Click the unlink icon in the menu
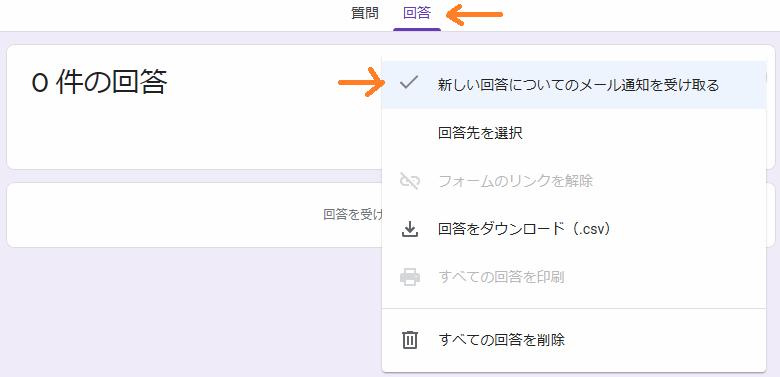 point(410,181)
